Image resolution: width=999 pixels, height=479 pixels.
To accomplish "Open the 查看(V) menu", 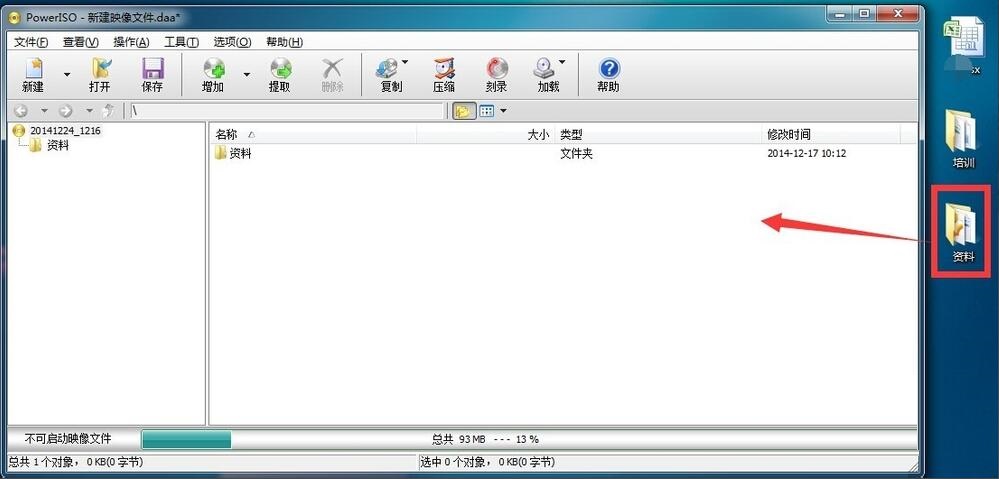I will pos(81,42).
